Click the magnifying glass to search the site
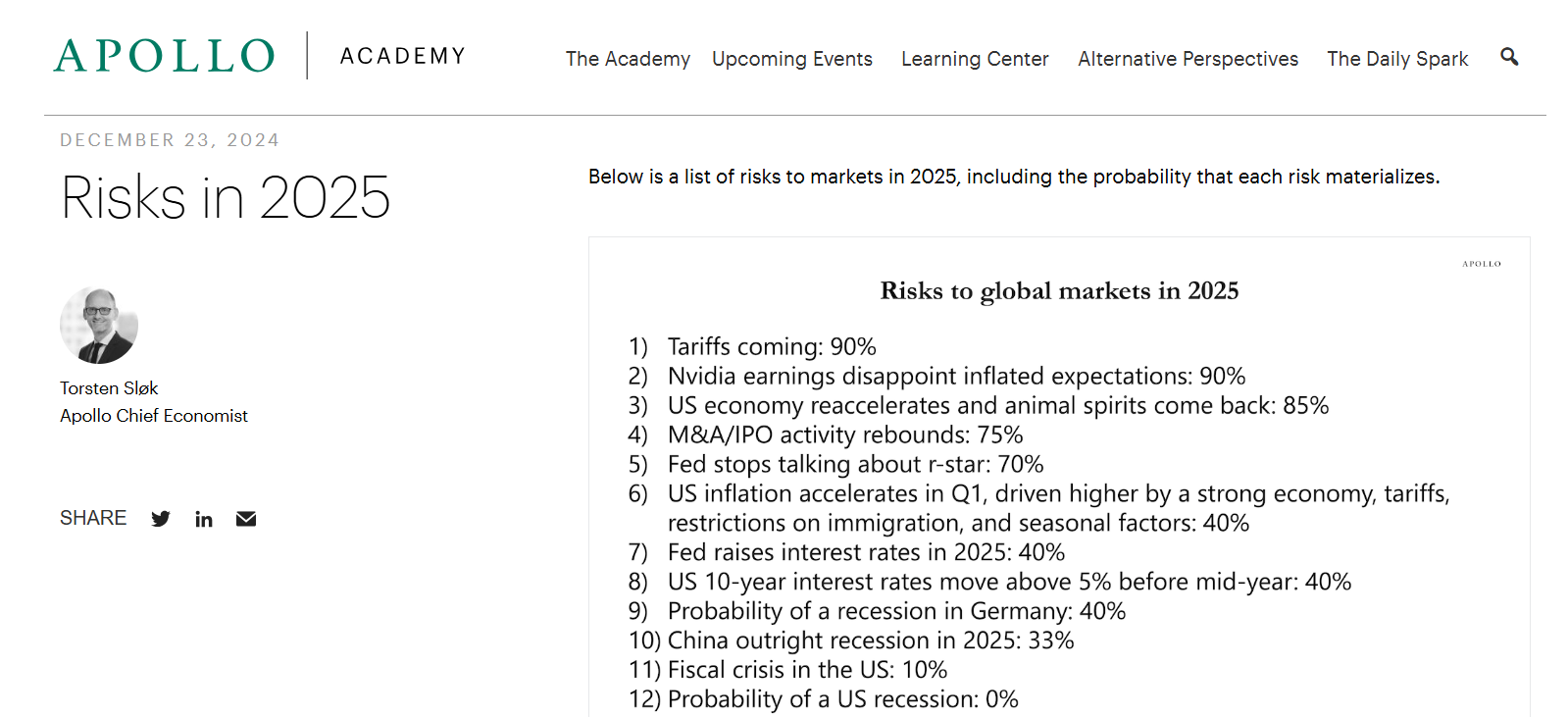The image size is (1568, 717). (1508, 58)
